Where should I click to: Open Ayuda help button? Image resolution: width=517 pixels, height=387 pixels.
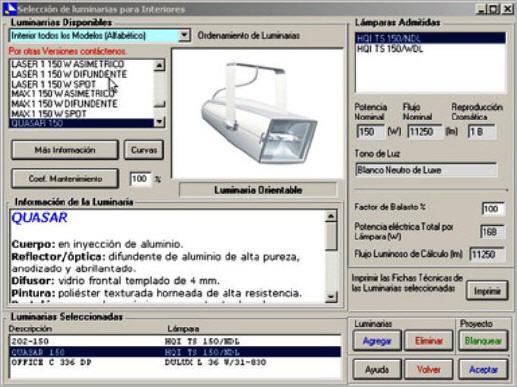377,369
